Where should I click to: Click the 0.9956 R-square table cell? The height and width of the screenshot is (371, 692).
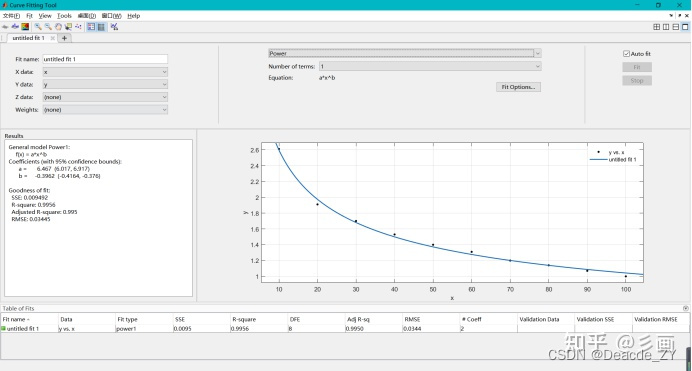[x=259, y=329]
